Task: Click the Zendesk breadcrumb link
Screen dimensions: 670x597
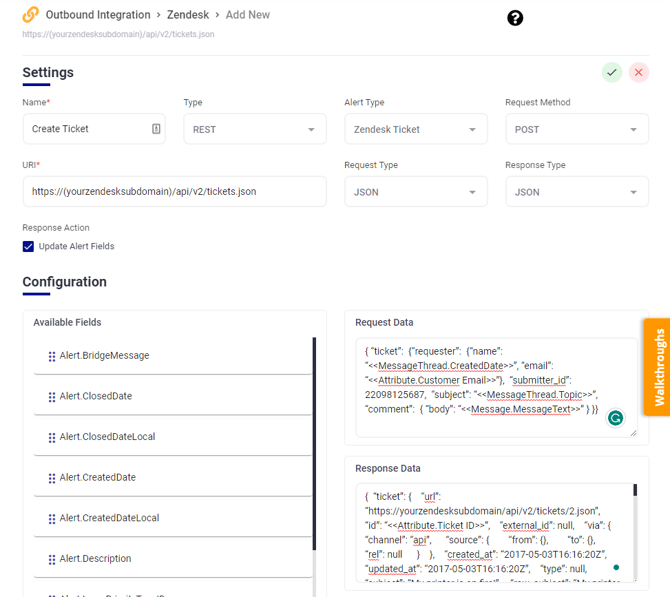Action: point(194,15)
